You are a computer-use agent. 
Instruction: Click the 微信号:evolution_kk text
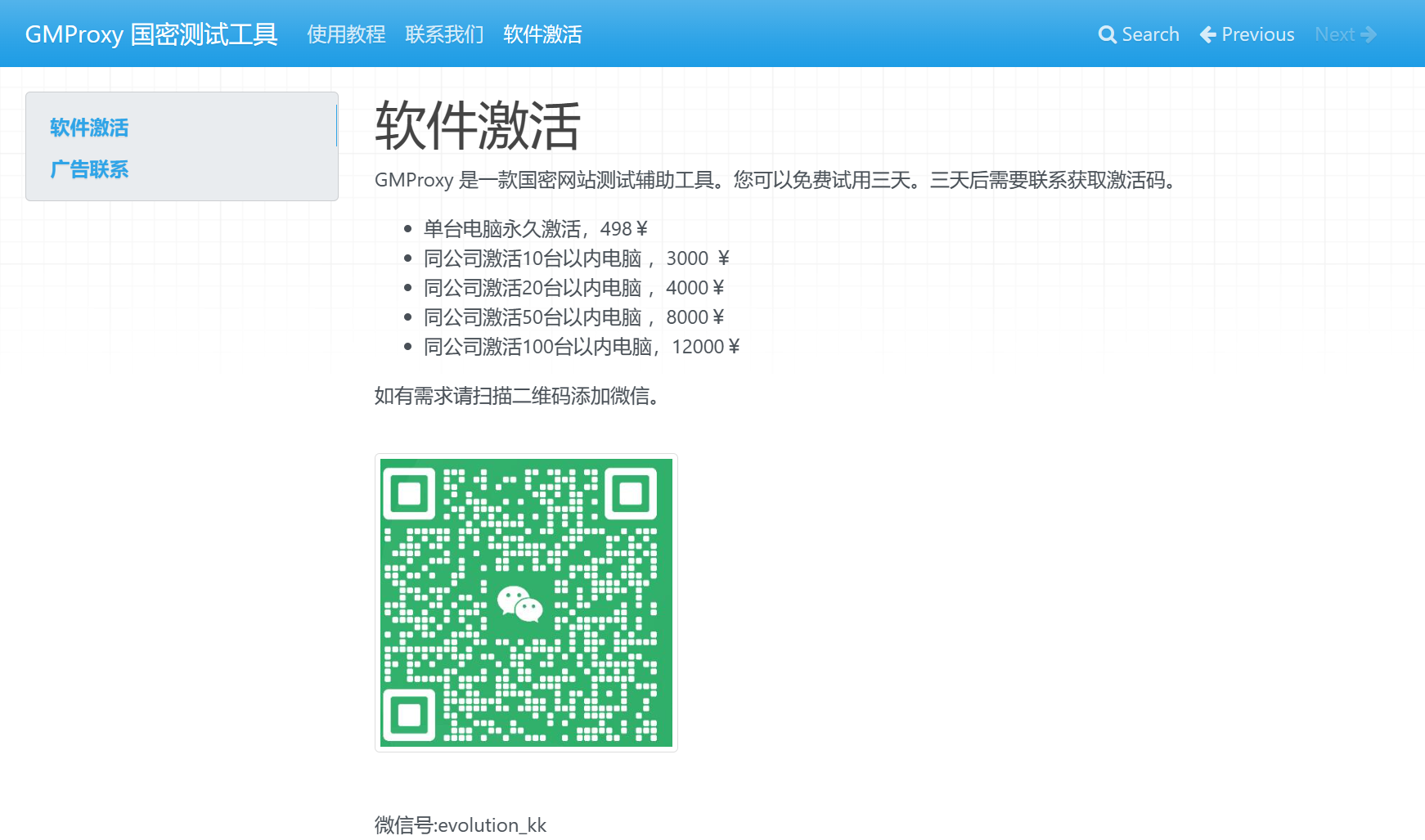pyautogui.click(x=461, y=825)
